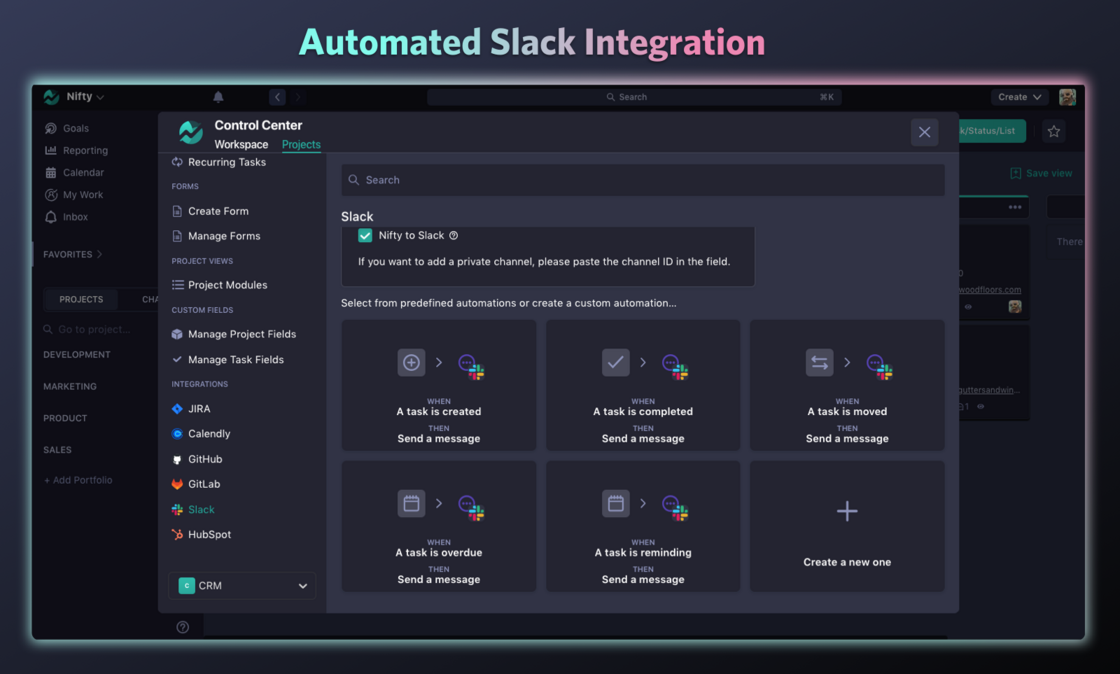Select 'A task is overdue' automation card

[x=439, y=526]
